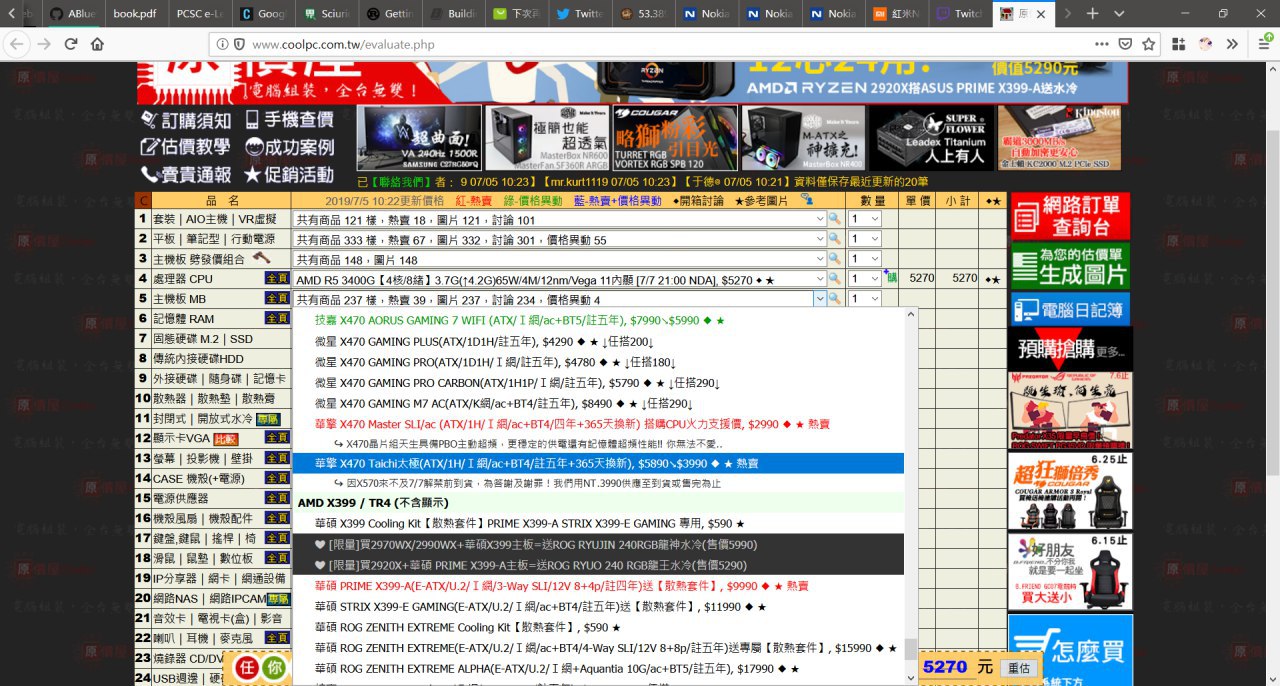Open the 處理器 CPU product dropdown
Screen dimensions: 1280x686
[x=560, y=279]
